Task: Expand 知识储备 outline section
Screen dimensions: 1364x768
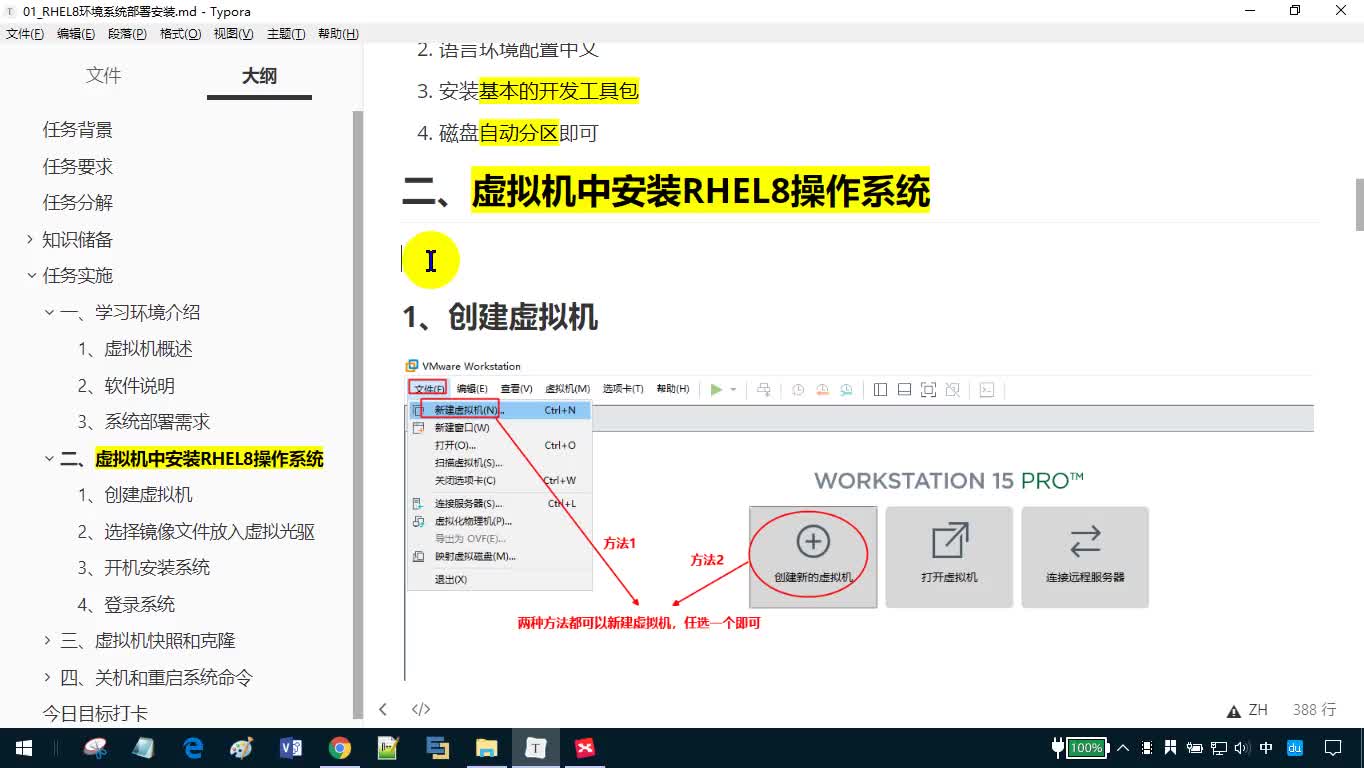Action: (30, 240)
